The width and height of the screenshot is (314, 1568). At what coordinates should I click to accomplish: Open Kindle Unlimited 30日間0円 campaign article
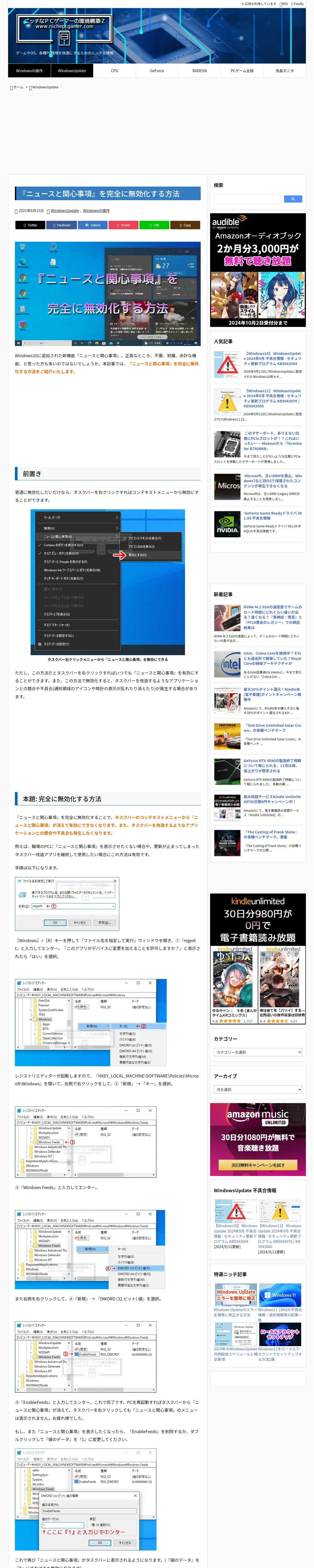[x=273, y=799]
